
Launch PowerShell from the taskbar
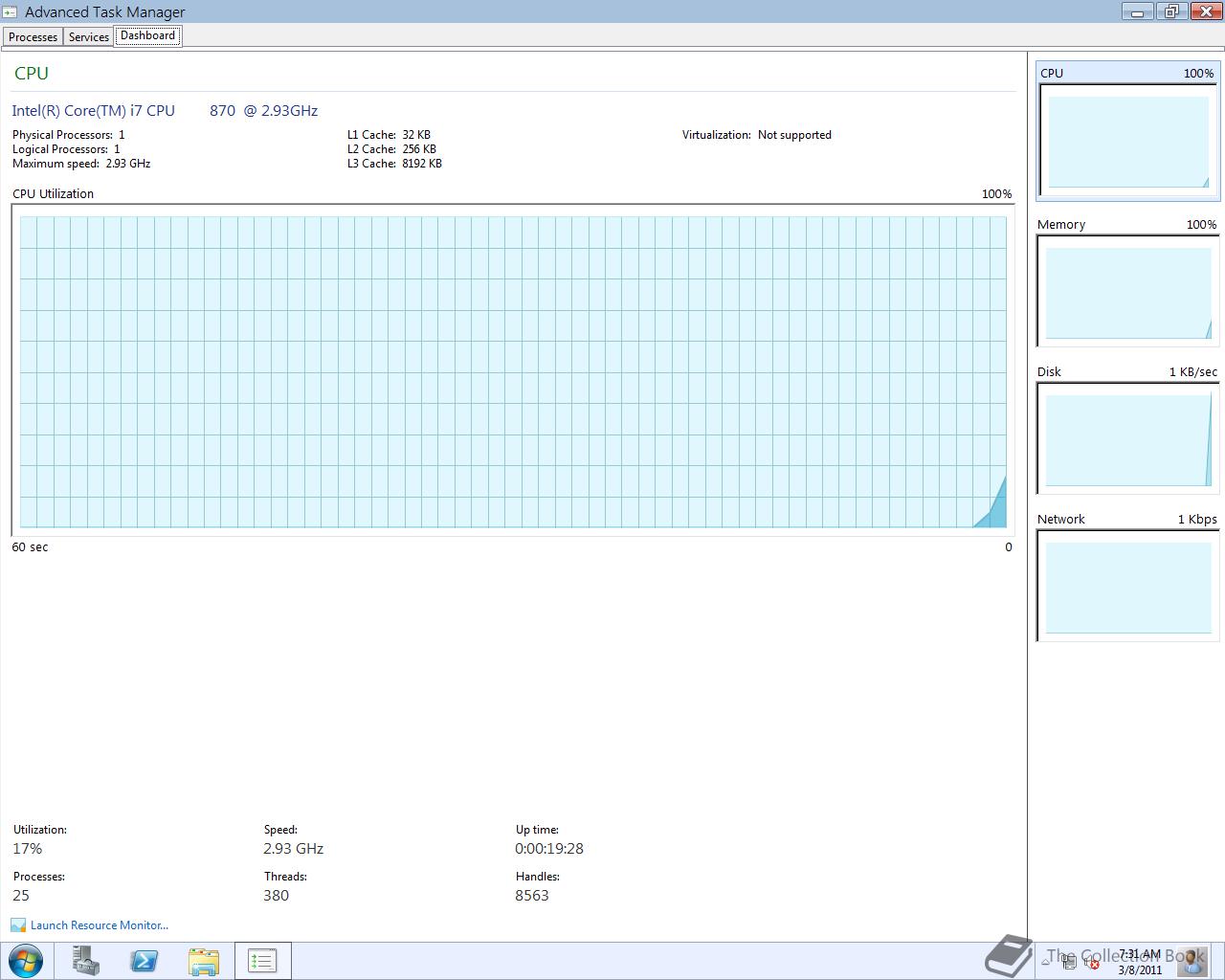145,961
